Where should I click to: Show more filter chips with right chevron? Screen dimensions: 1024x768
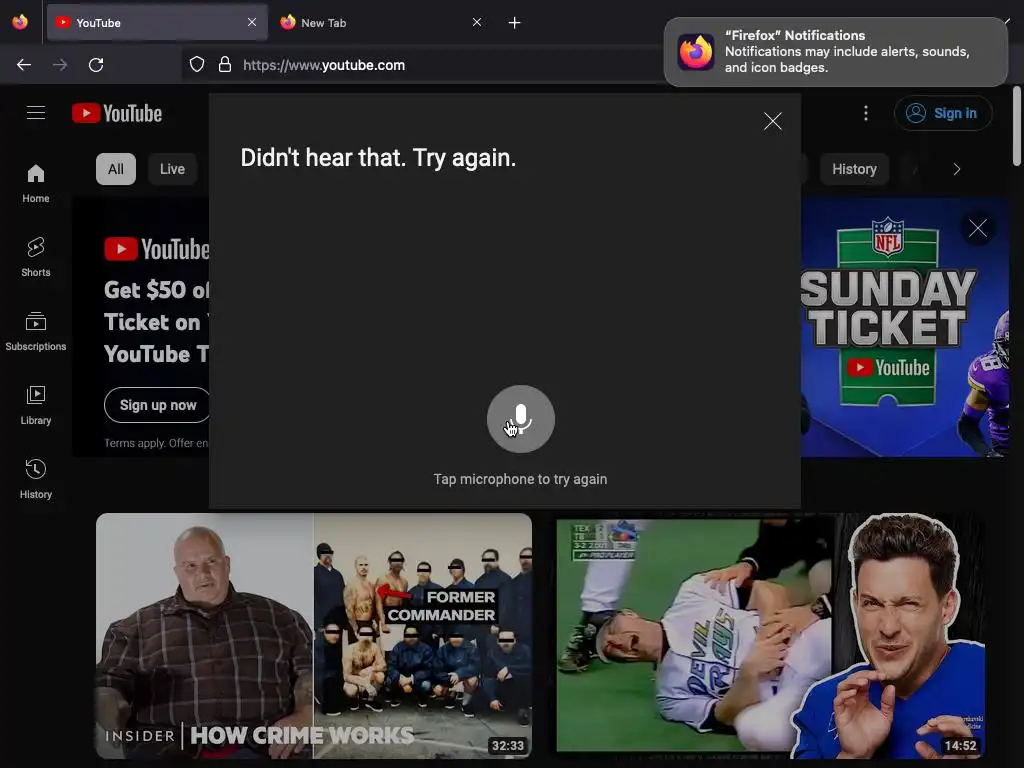tap(957, 169)
